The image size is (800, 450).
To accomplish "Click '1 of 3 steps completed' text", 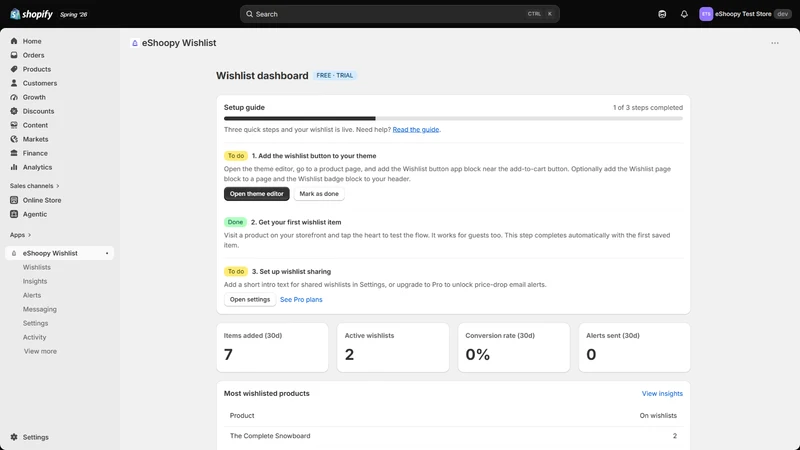I will click(647, 108).
